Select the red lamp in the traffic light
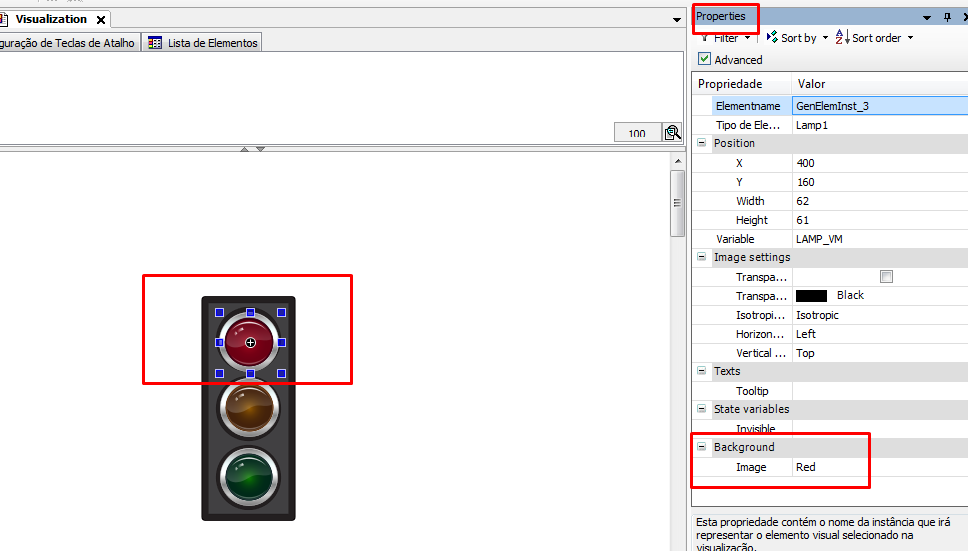 point(250,342)
